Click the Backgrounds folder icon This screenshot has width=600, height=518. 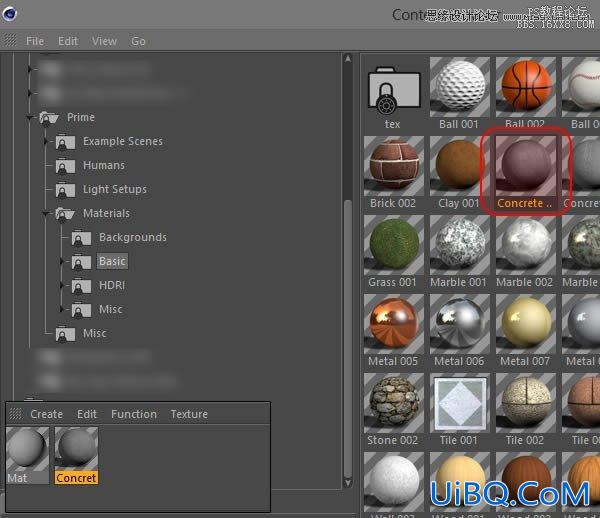pos(81,238)
